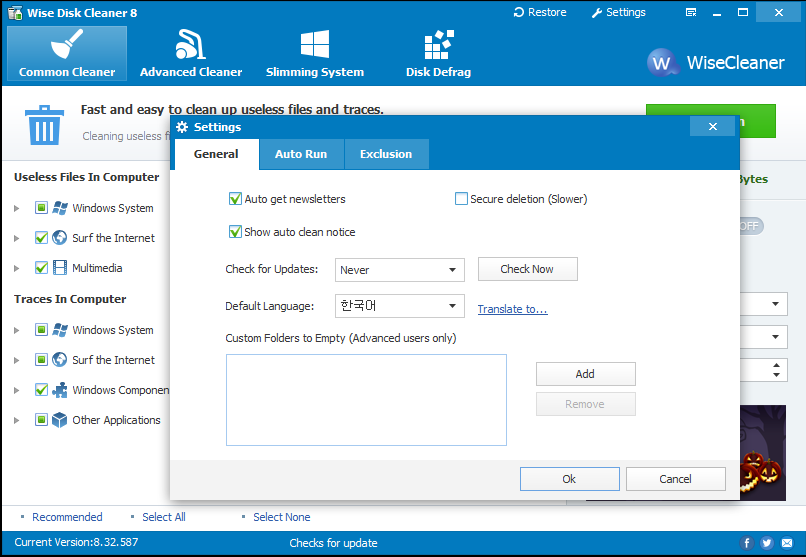
Task: Switch to the Exclusion tab
Action: coord(386,154)
